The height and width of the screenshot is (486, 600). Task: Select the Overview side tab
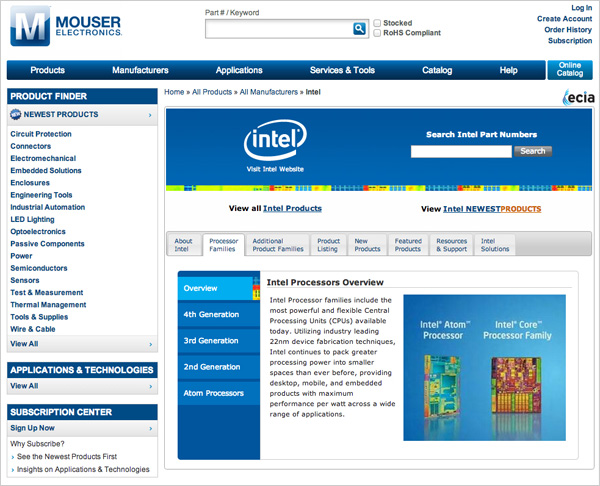pyautogui.click(x=218, y=288)
